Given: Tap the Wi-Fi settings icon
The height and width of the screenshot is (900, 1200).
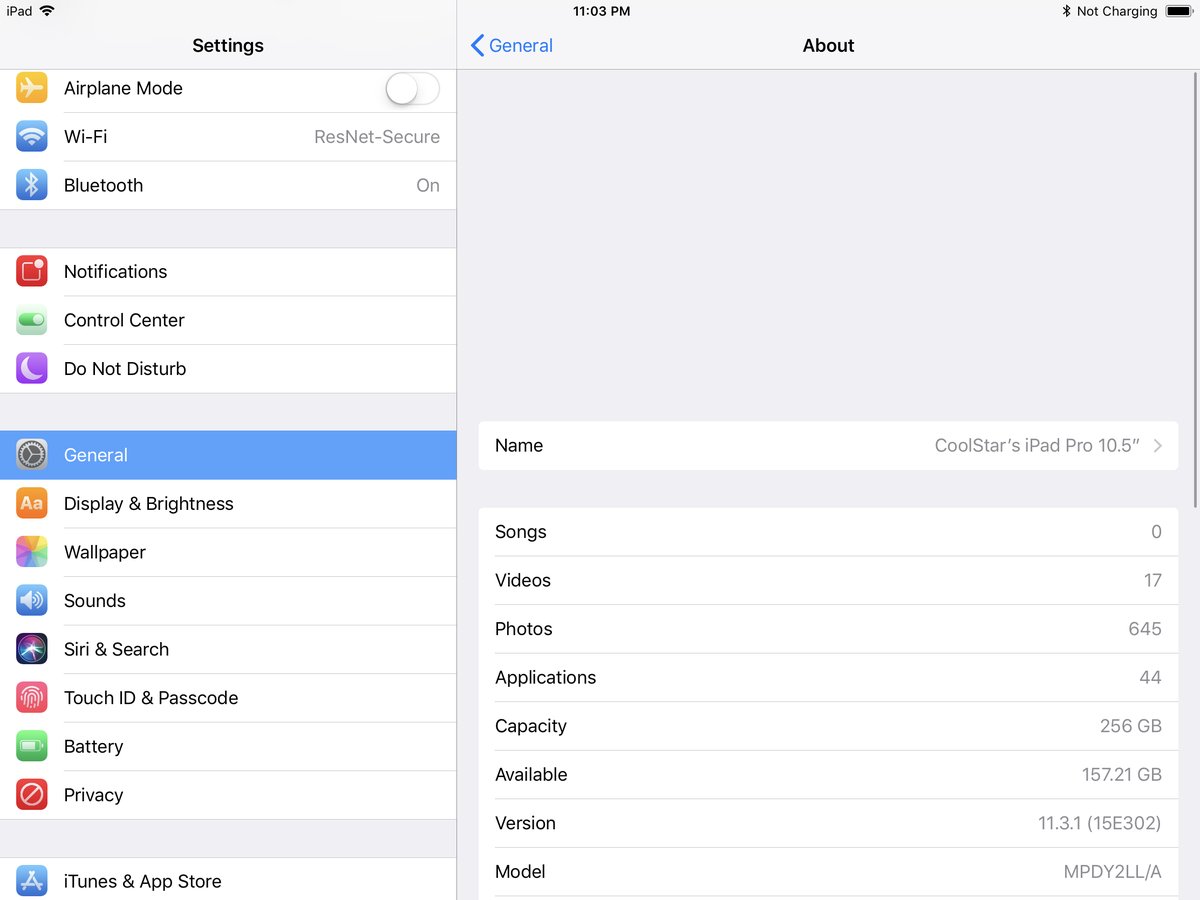Looking at the screenshot, I should point(32,137).
